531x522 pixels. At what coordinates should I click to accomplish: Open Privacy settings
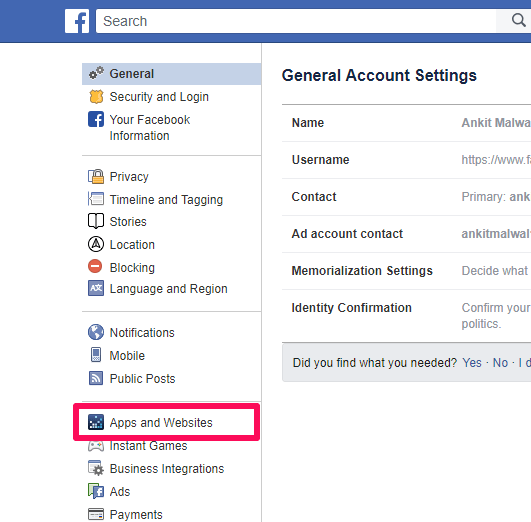pyautogui.click(x=129, y=177)
